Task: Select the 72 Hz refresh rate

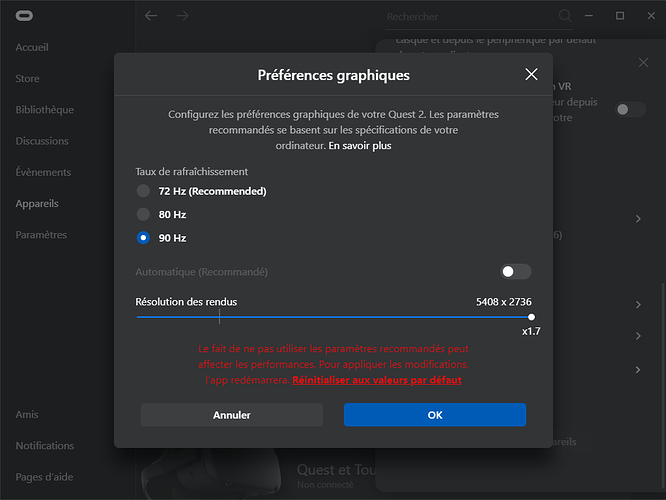Action: [144, 191]
